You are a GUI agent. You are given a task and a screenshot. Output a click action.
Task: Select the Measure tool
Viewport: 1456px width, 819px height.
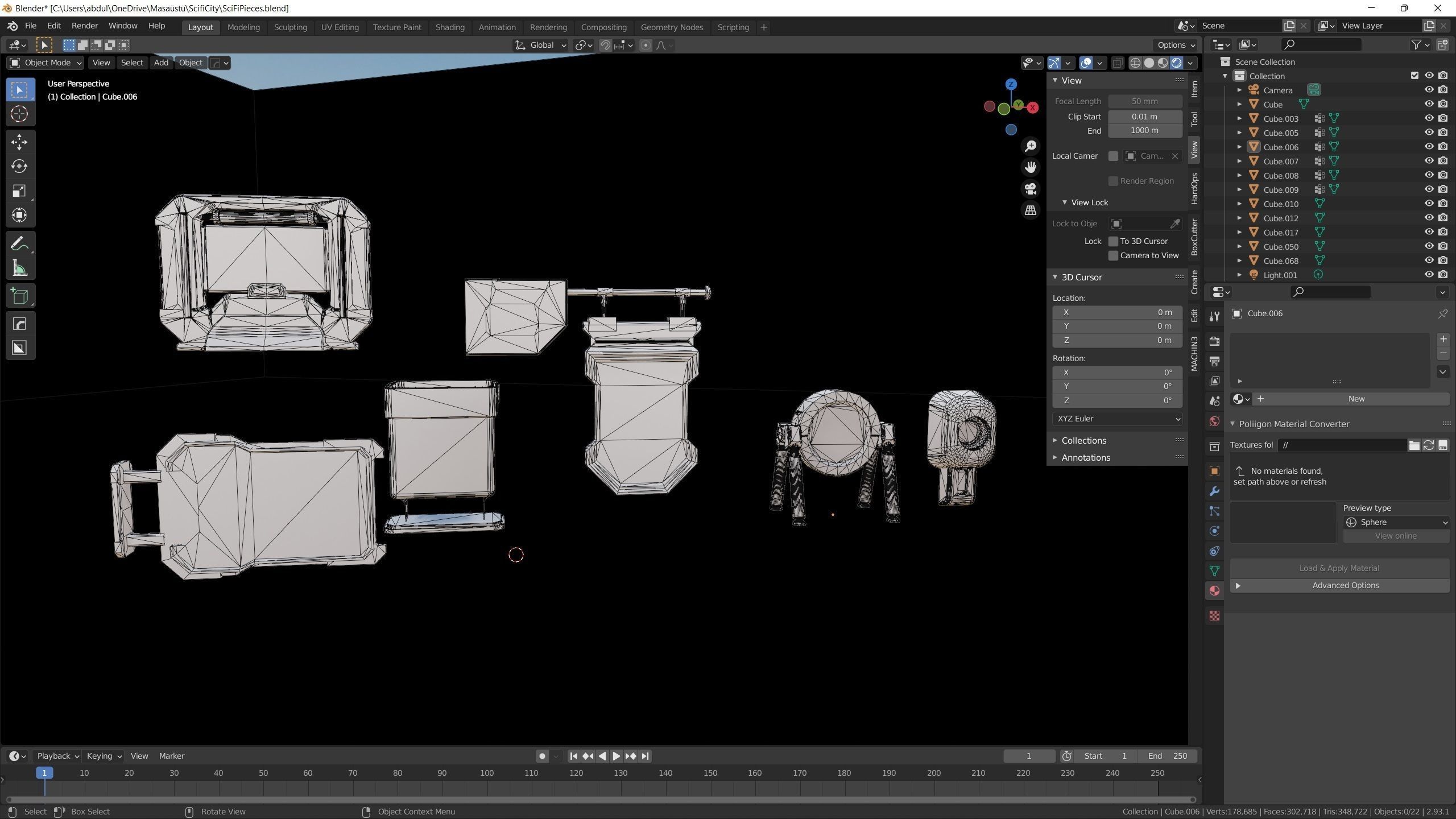tap(19, 268)
